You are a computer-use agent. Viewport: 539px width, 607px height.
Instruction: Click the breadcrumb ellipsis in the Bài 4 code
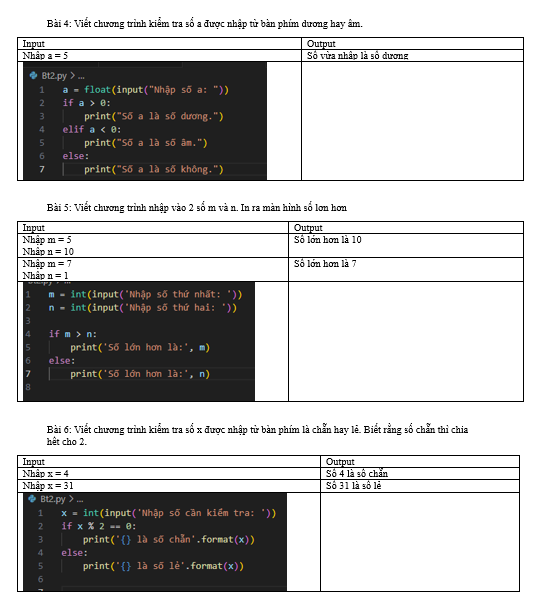pos(81,77)
